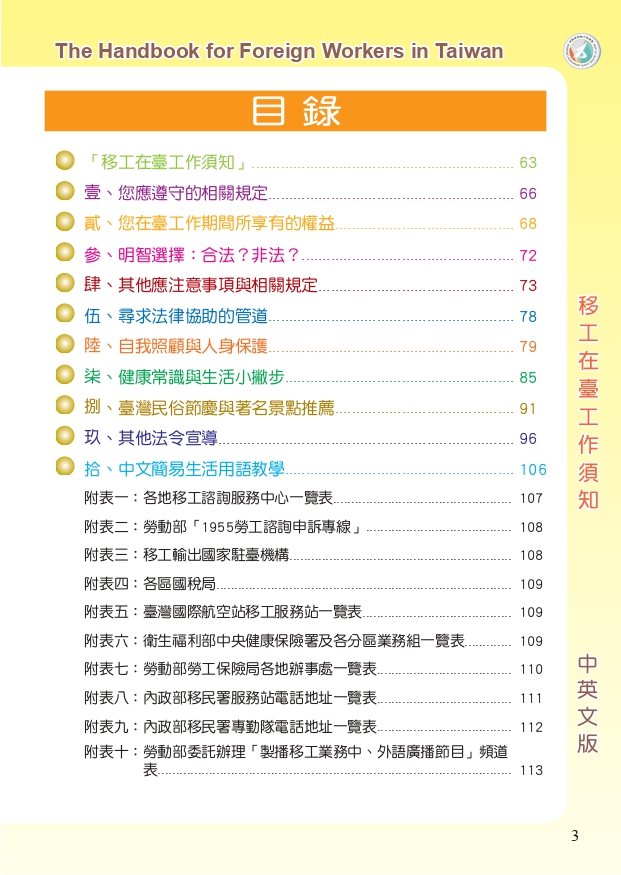Viewport: 621px width, 875px height.
Task: Click page number 85
Action: click(x=528, y=378)
